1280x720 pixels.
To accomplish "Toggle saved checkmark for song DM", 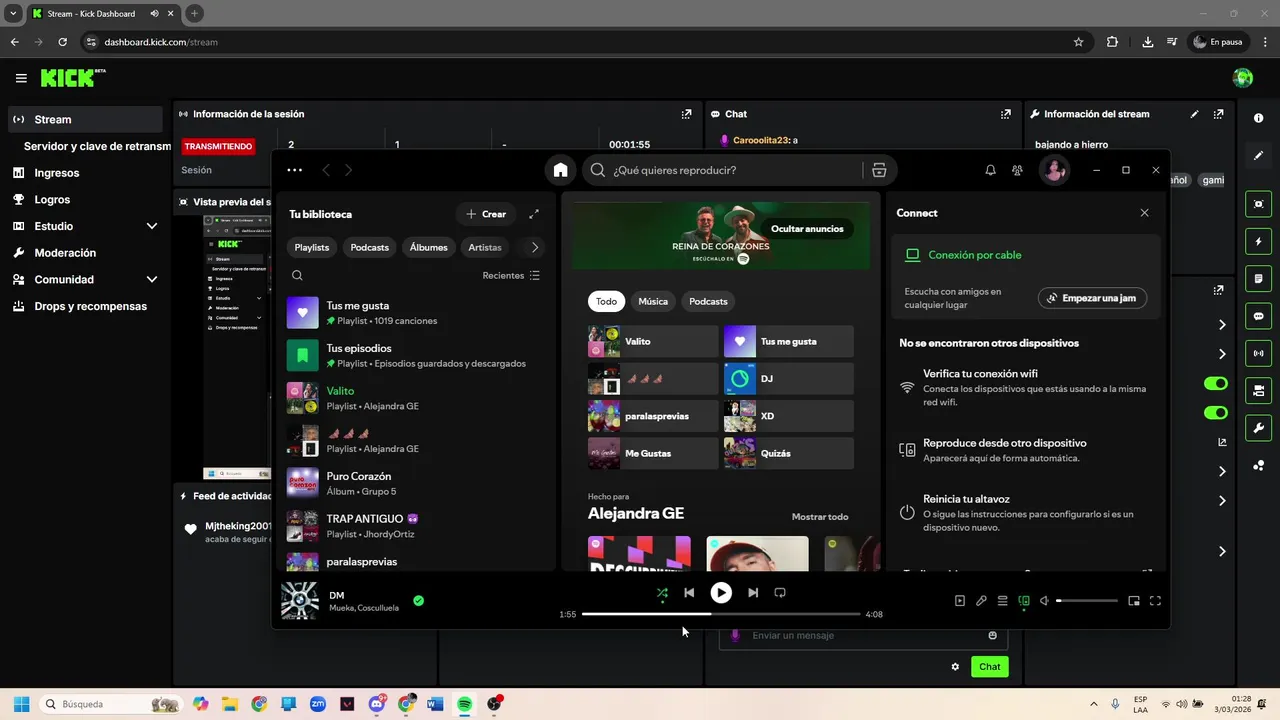I will coord(418,601).
